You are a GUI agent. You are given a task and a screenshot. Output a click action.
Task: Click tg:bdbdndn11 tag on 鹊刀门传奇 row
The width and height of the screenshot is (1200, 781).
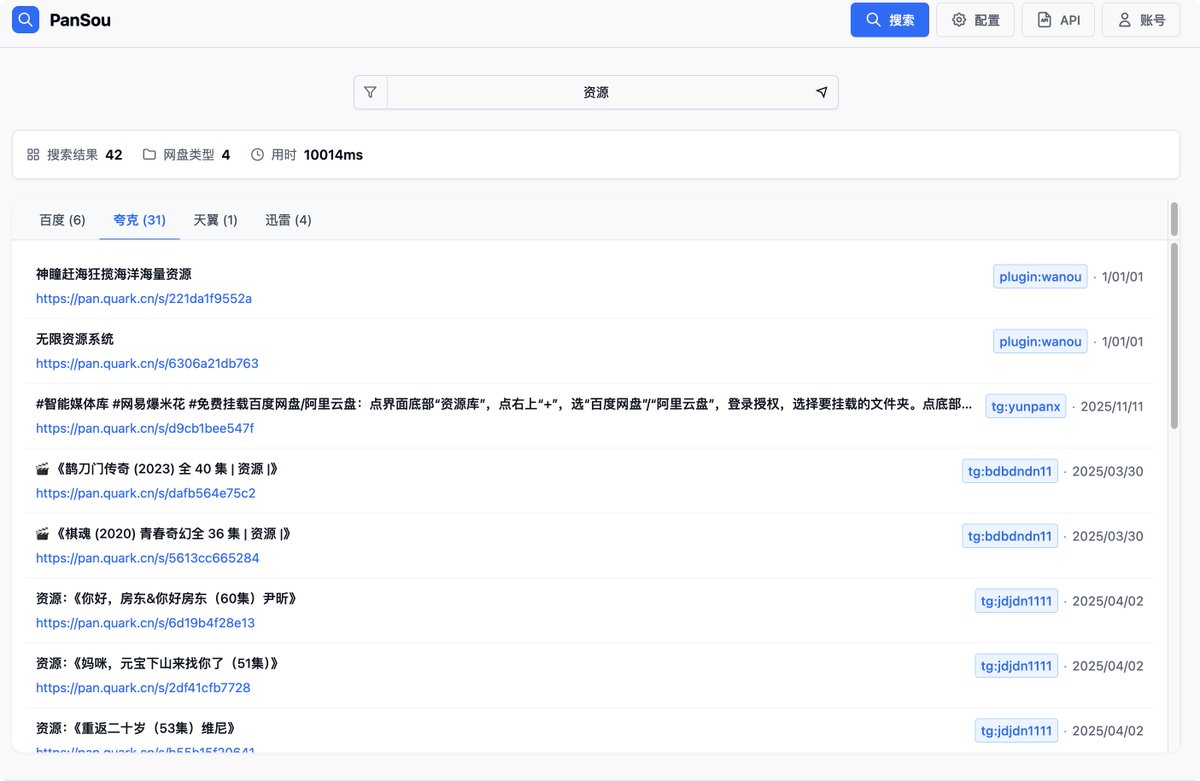pos(1010,471)
